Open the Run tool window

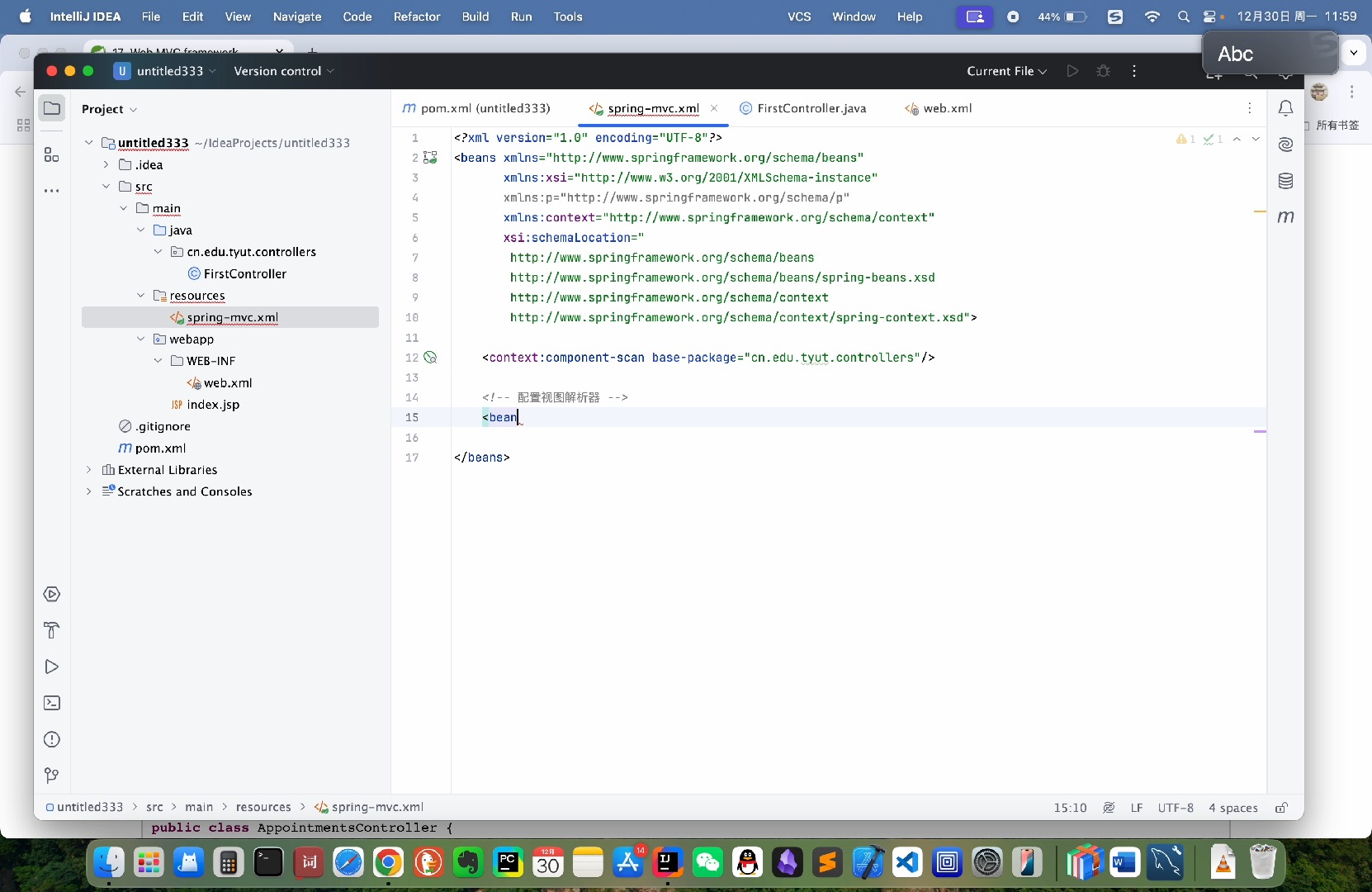52,667
